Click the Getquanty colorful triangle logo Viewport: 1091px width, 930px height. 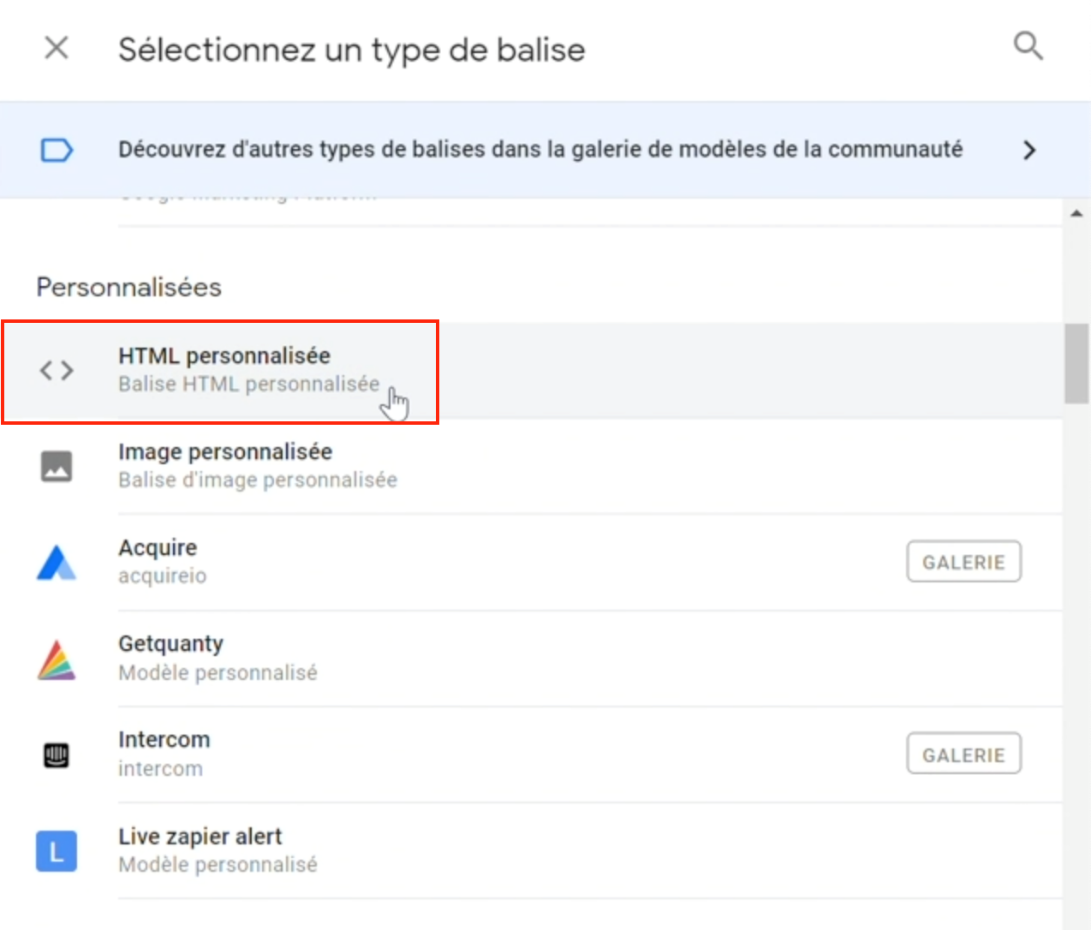pyautogui.click(x=56, y=659)
